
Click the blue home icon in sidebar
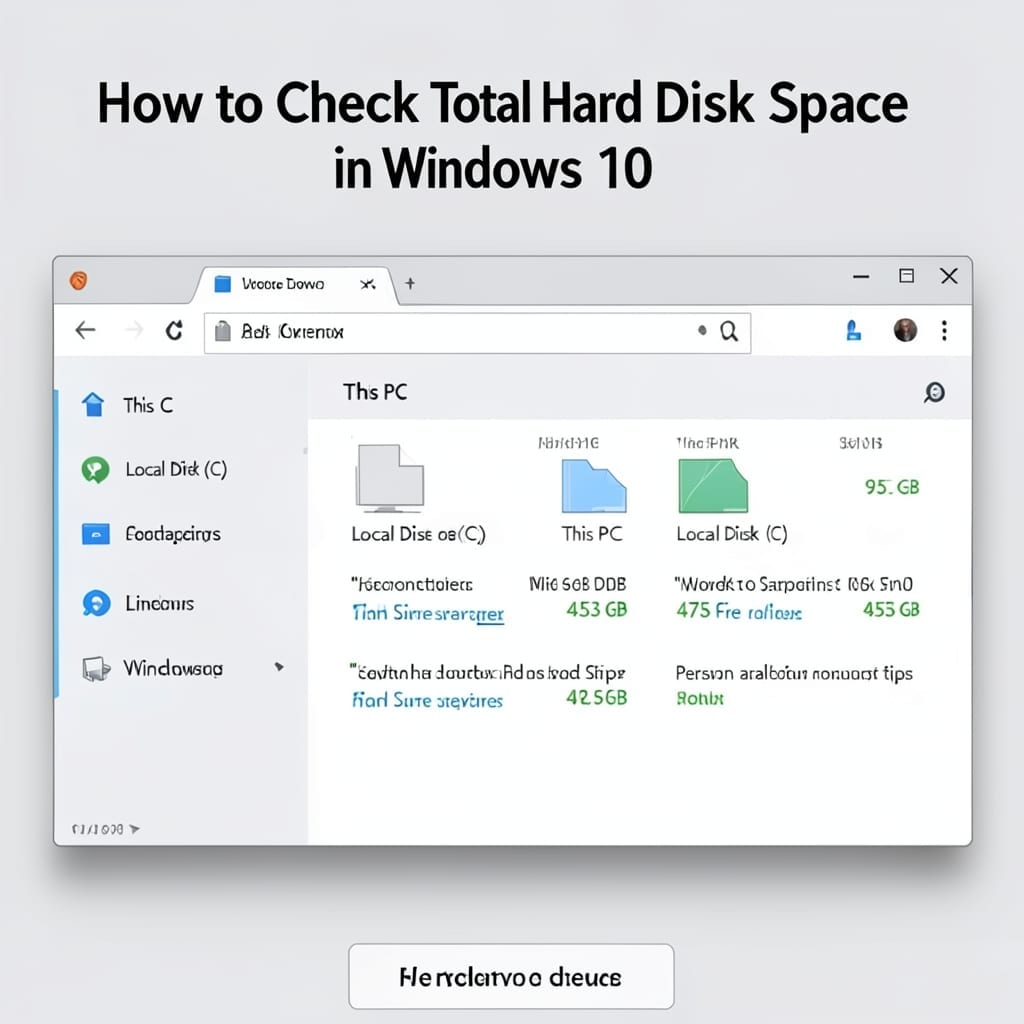(93, 404)
